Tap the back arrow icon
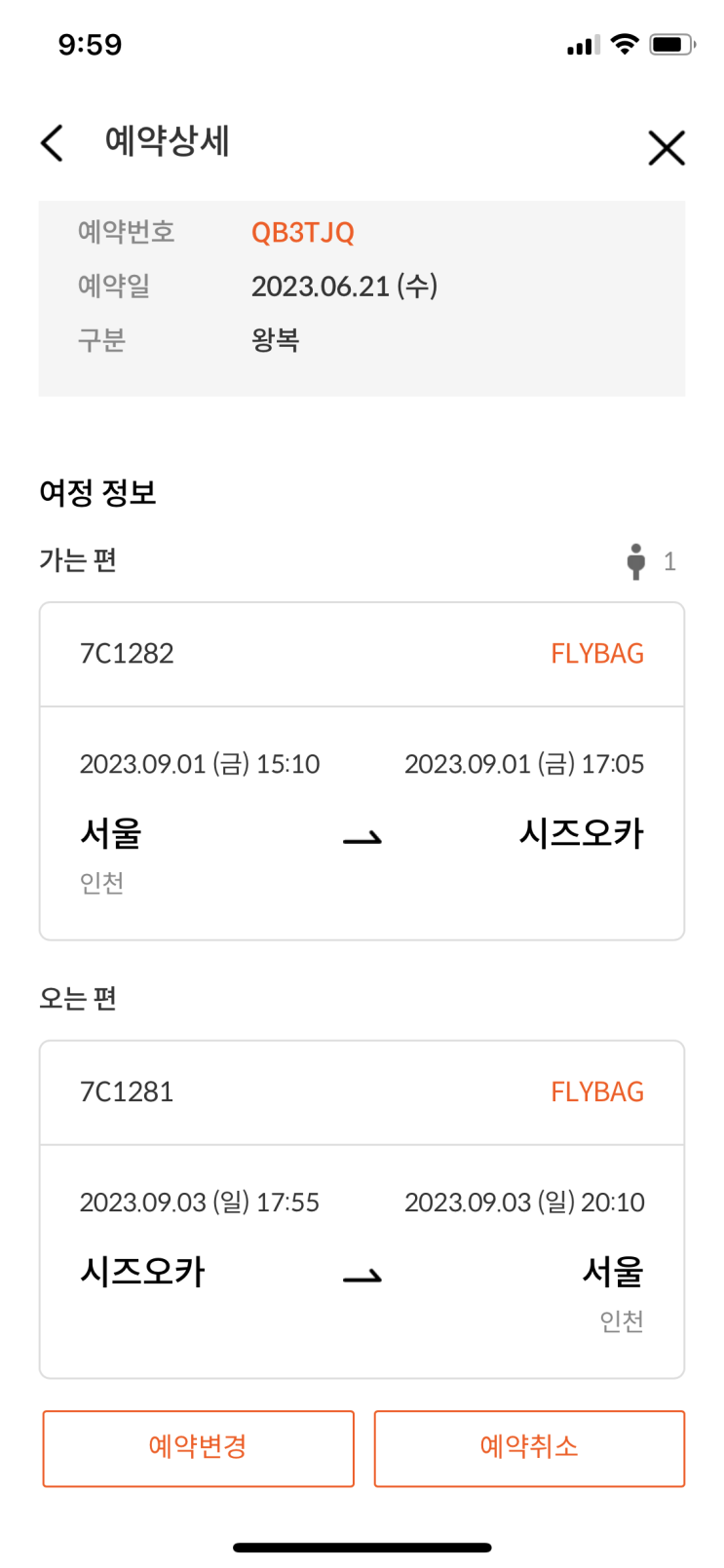This screenshot has height=1568, width=724. (x=53, y=143)
